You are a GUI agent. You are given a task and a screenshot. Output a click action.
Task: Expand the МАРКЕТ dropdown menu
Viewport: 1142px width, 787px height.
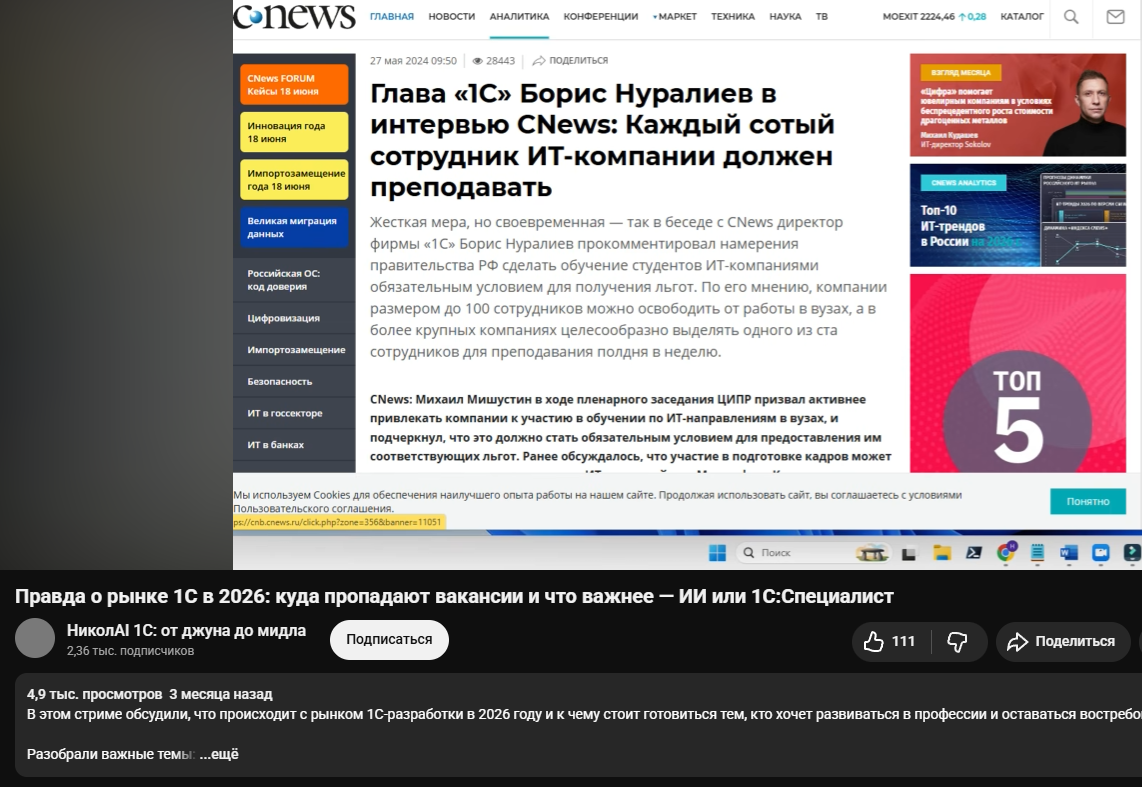tap(675, 16)
